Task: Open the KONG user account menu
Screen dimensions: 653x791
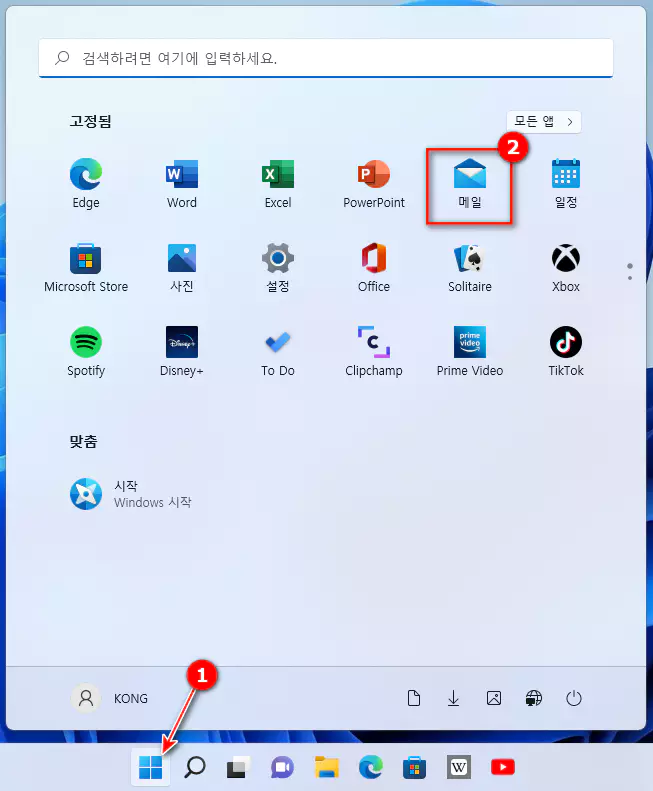Action: (x=109, y=698)
